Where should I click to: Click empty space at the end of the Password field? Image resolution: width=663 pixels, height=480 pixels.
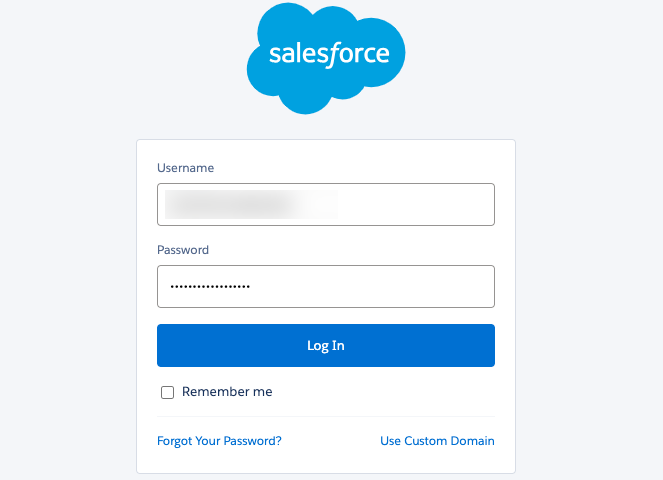[x=381, y=286]
